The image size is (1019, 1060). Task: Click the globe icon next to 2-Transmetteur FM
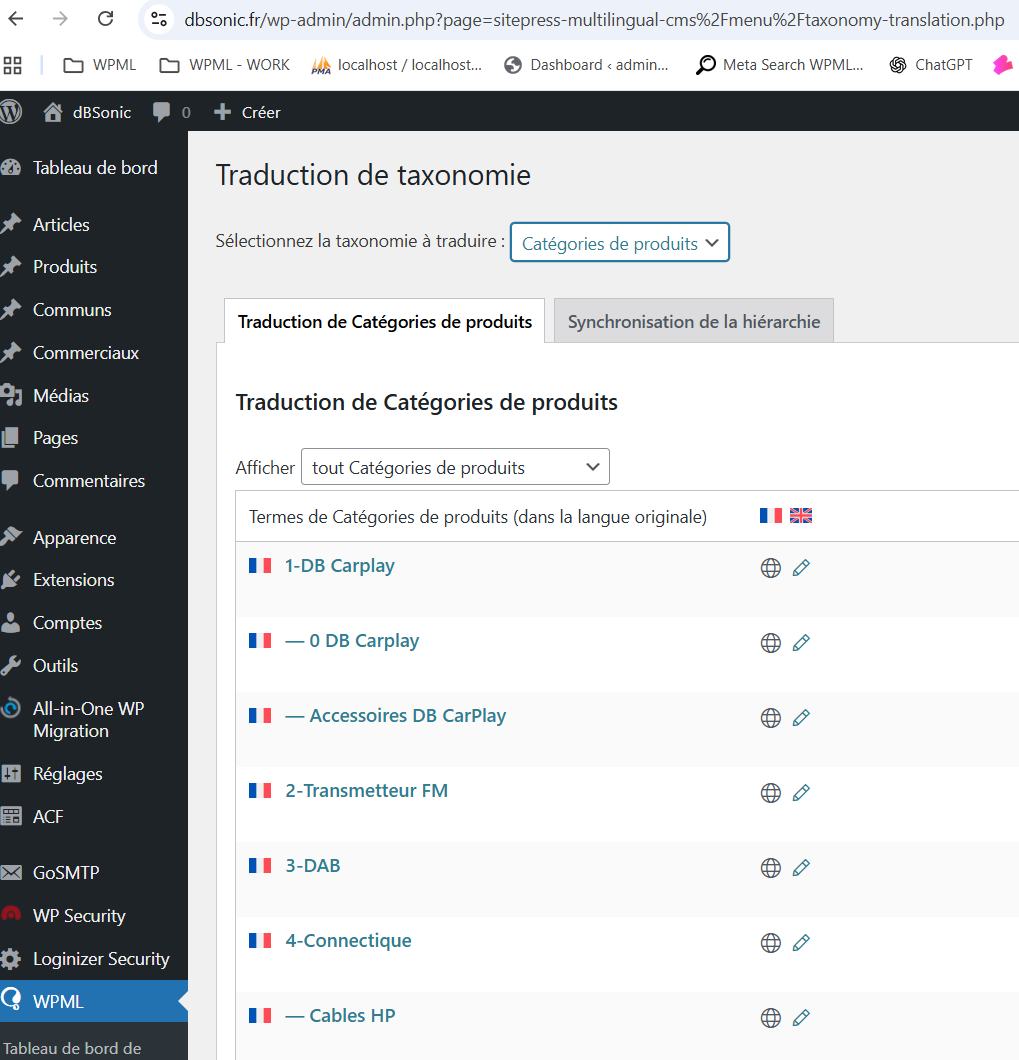770,793
